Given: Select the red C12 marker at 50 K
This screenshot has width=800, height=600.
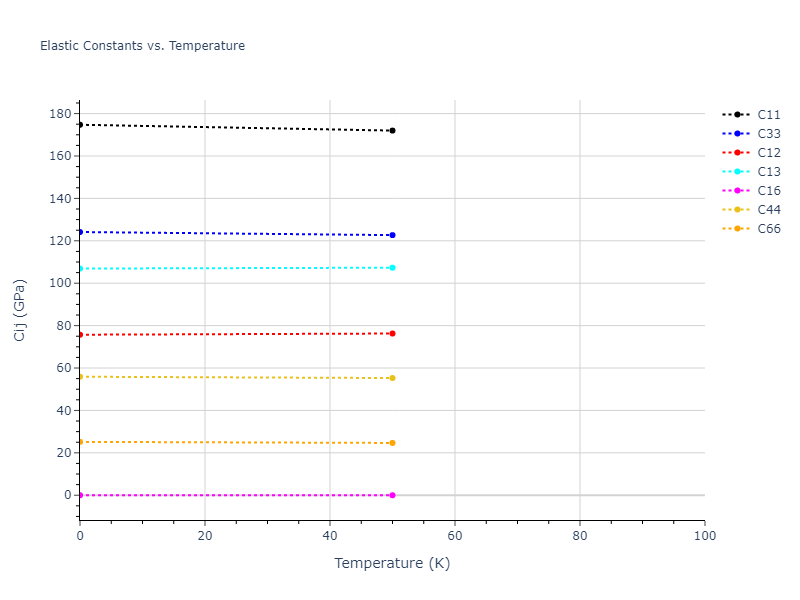Looking at the screenshot, I should tap(392, 333).
